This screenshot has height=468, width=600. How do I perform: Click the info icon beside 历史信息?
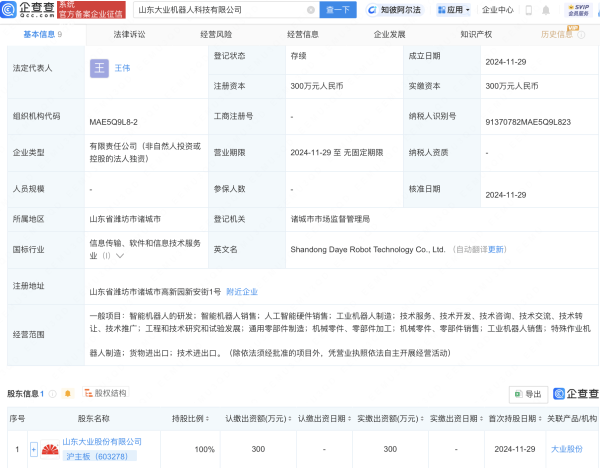(581, 35)
